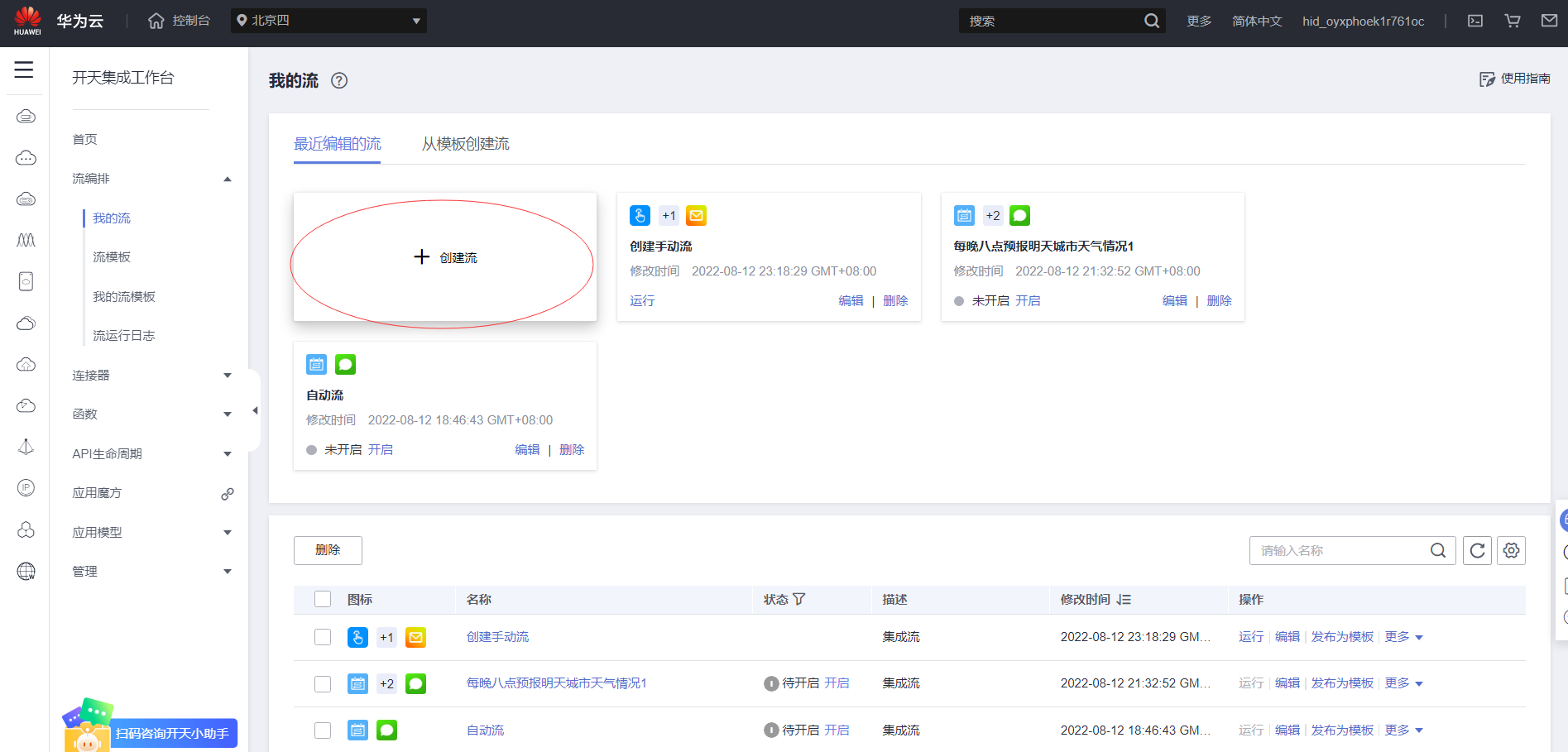Open 首页 in the sidebar
1568x752 pixels.
(85, 140)
